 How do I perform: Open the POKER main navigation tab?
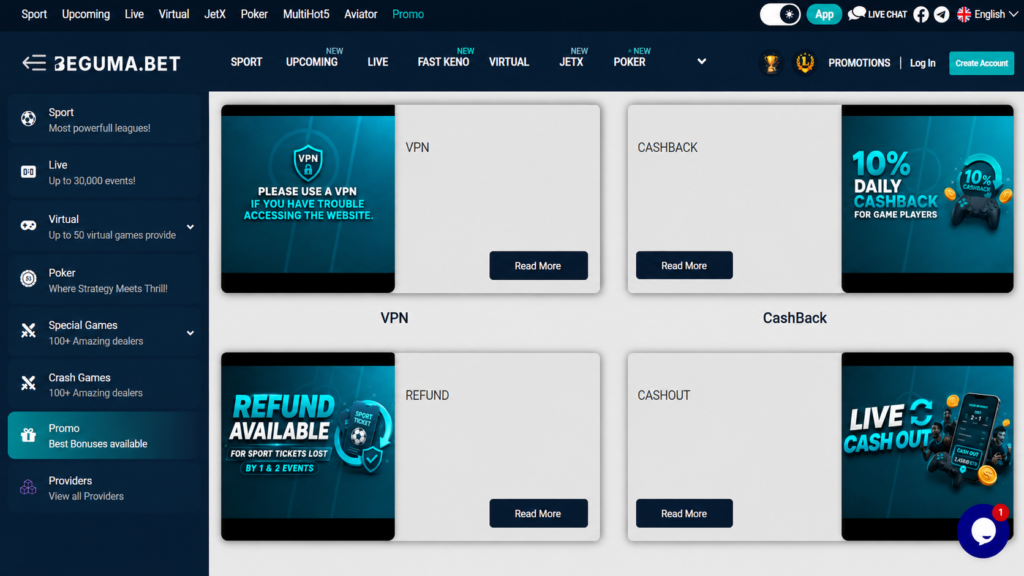630,62
